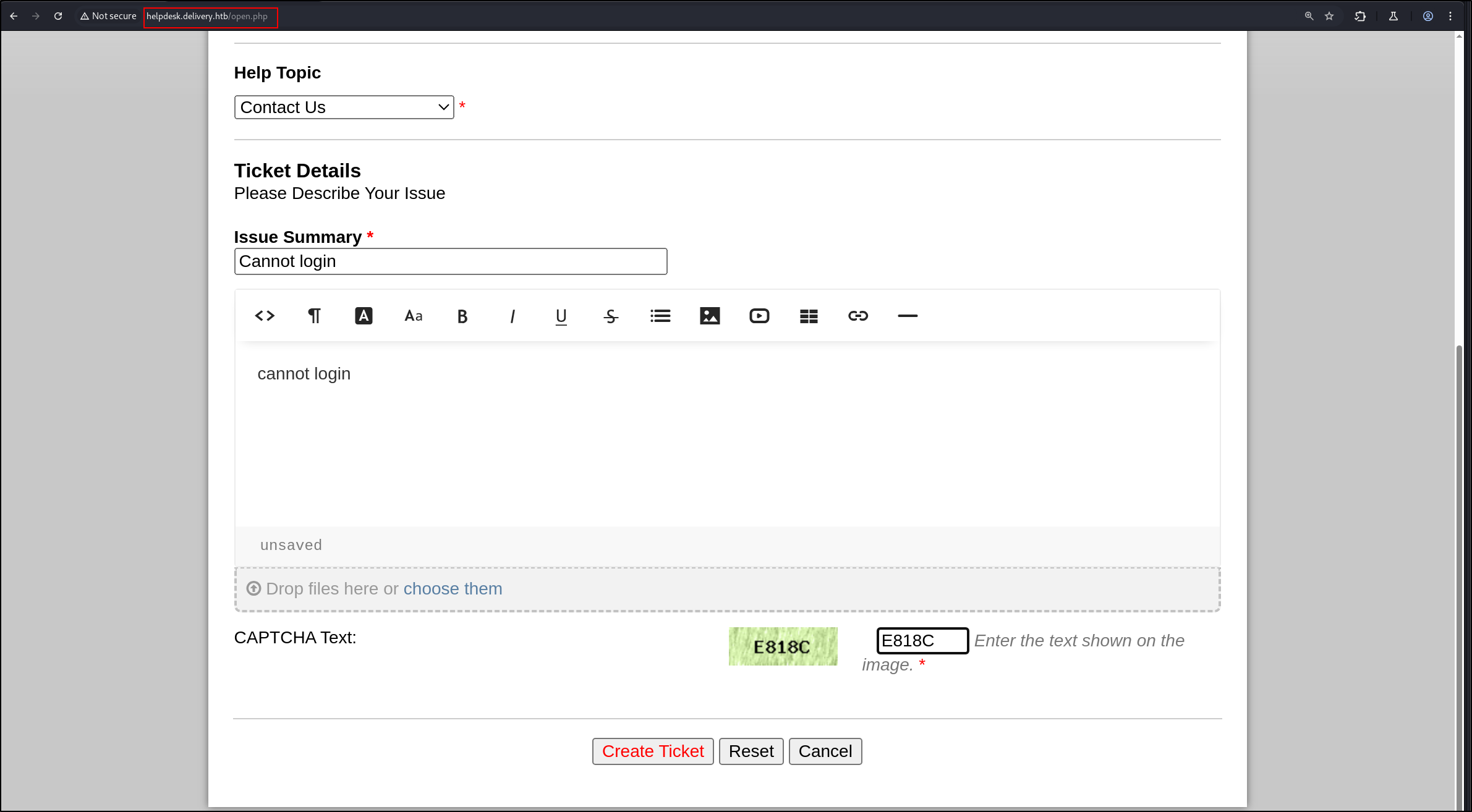
Task: Click the Create Ticket button
Action: tap(652, 751)
